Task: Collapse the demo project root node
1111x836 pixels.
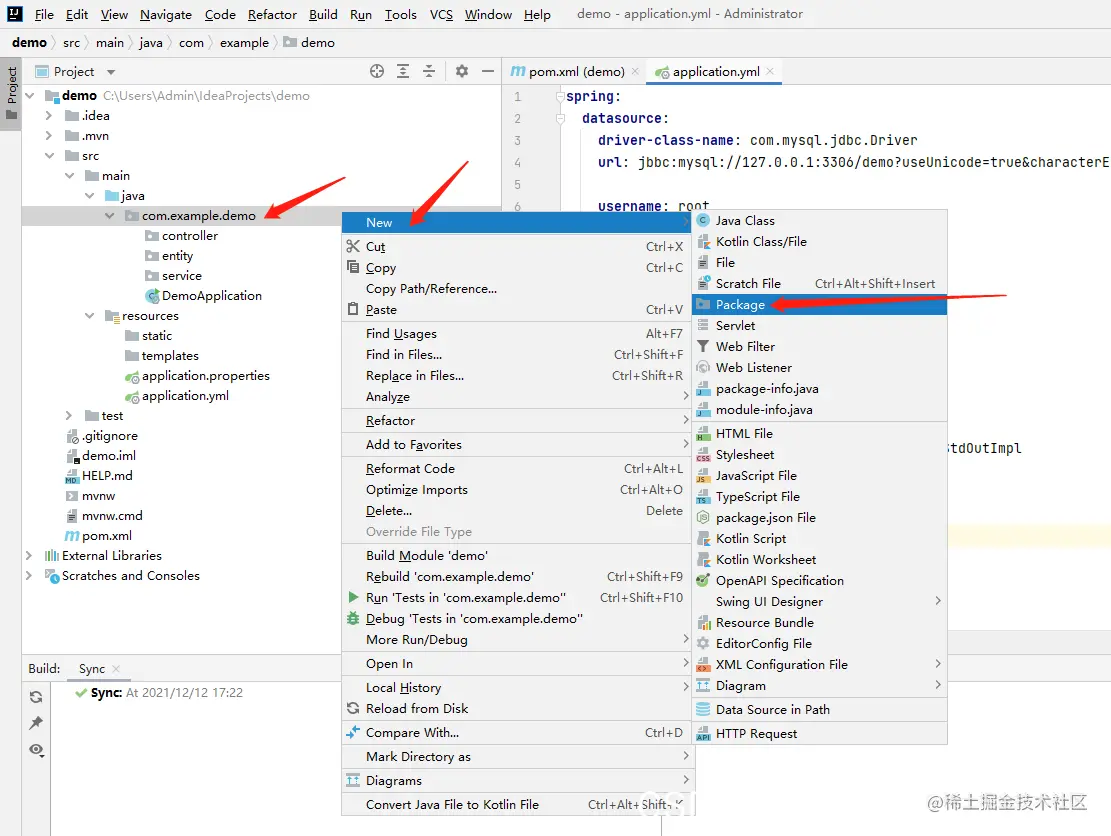Action: point(30,95)
